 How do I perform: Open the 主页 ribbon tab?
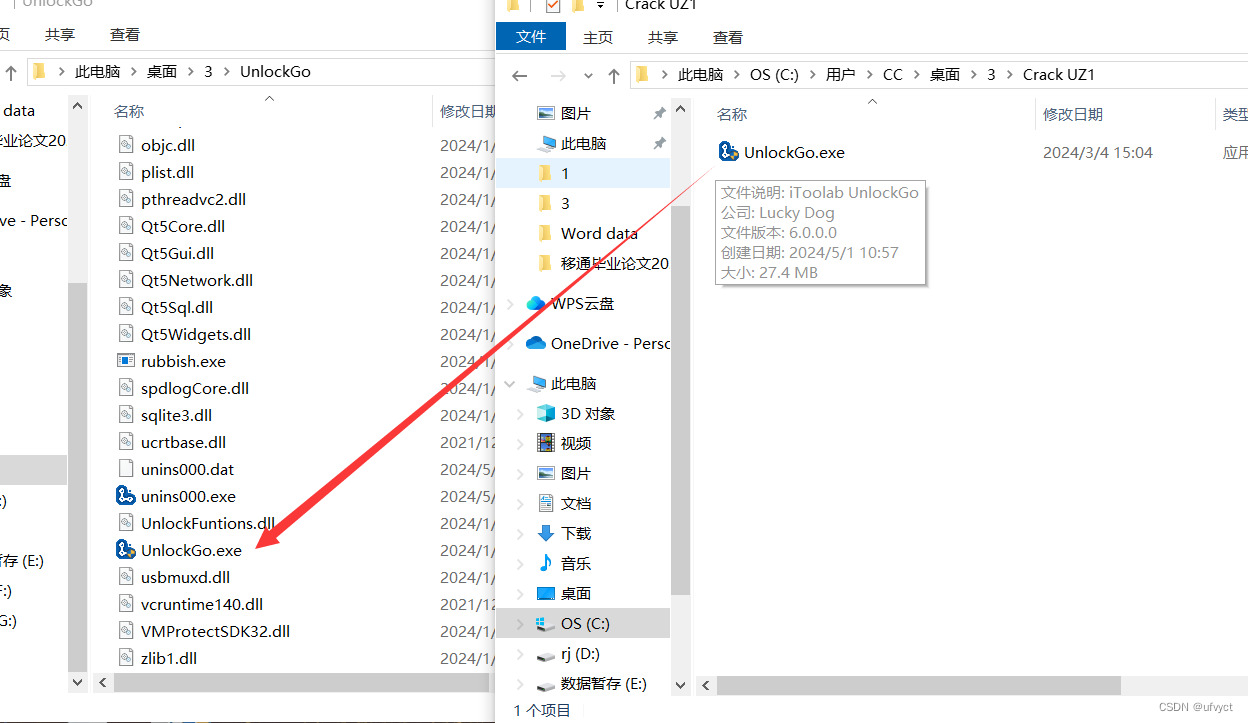pos(598,37)
